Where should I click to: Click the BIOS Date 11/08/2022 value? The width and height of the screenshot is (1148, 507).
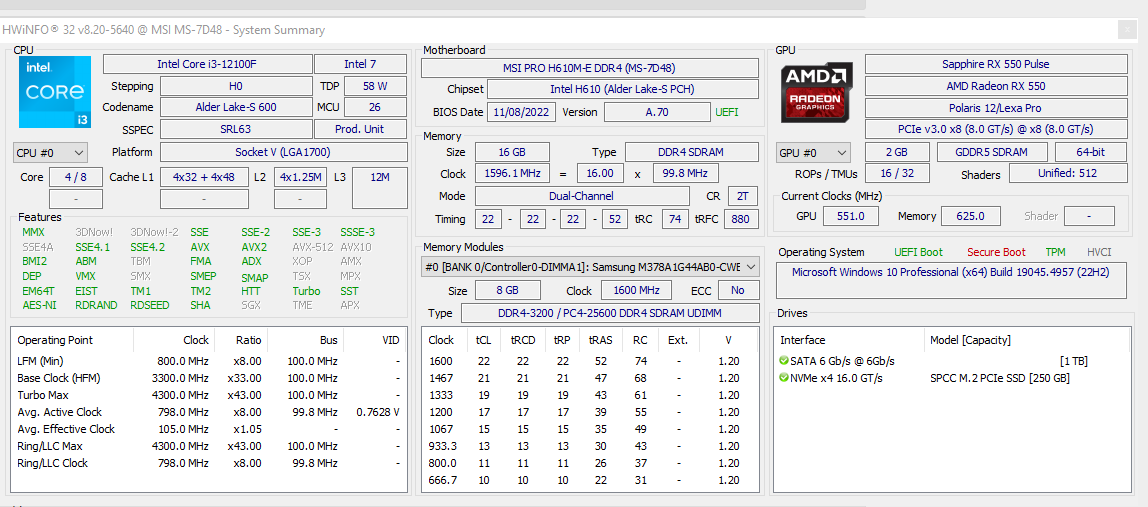[522, 113]
